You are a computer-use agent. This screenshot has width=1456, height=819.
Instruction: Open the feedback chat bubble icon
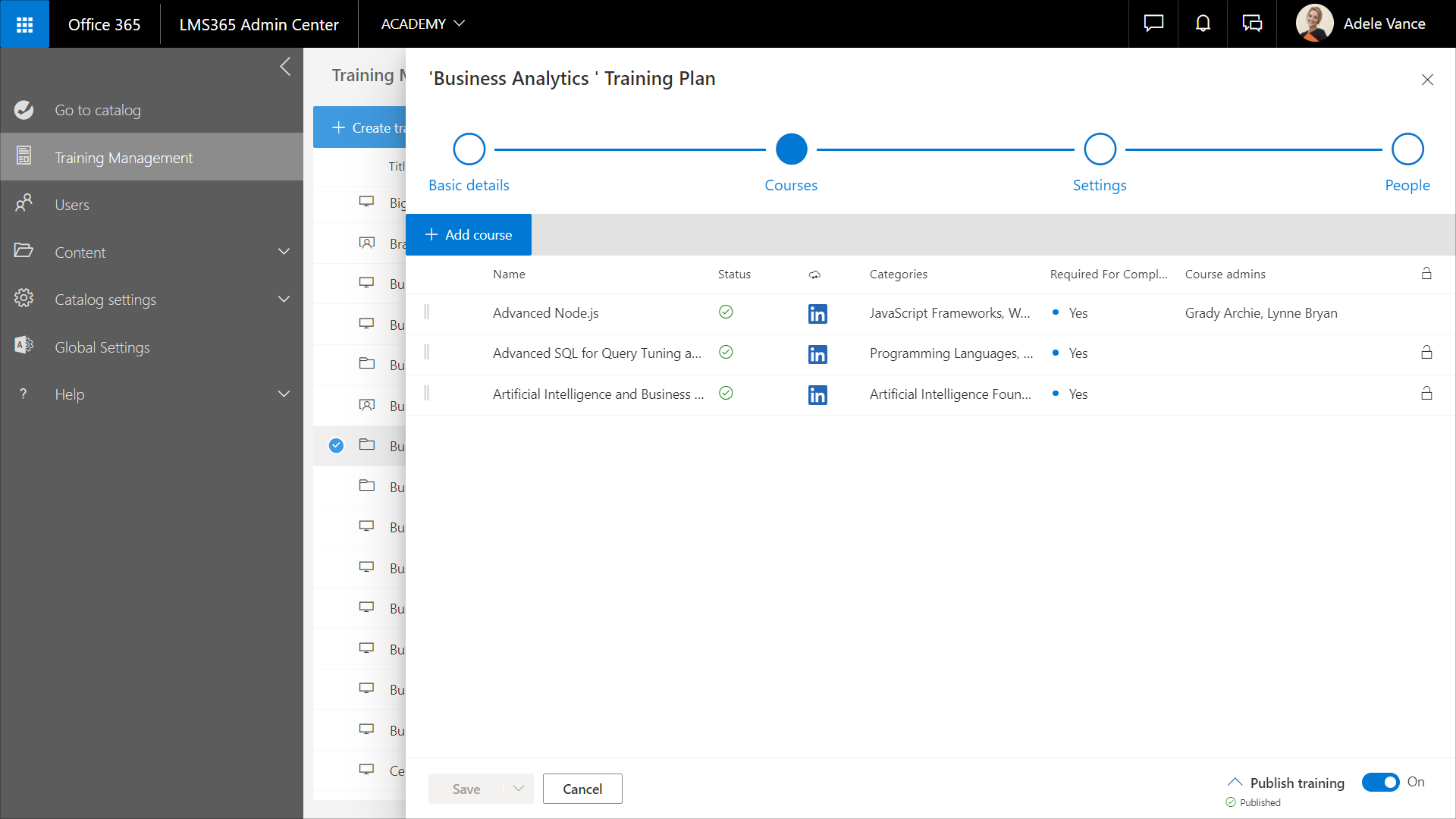tap(1153, 24)
